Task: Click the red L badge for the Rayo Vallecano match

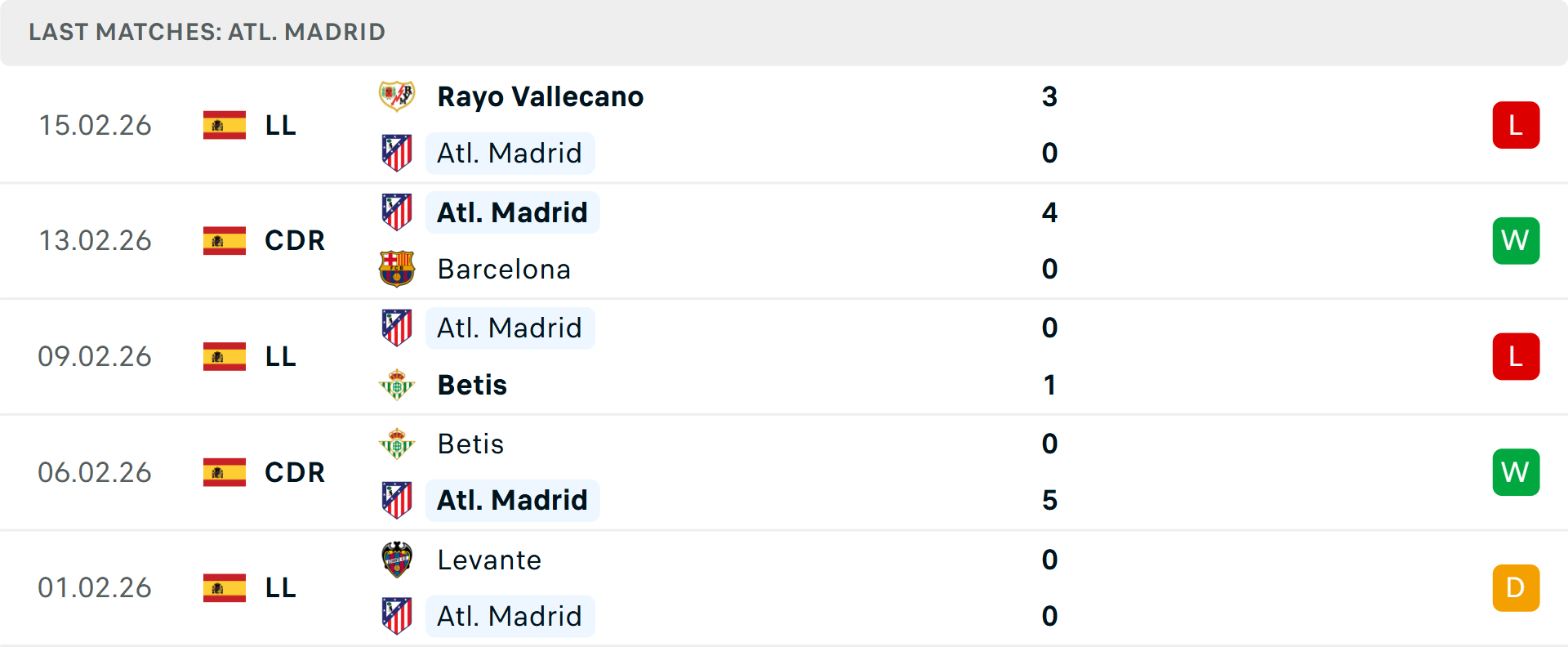Action: point(1516,124)
